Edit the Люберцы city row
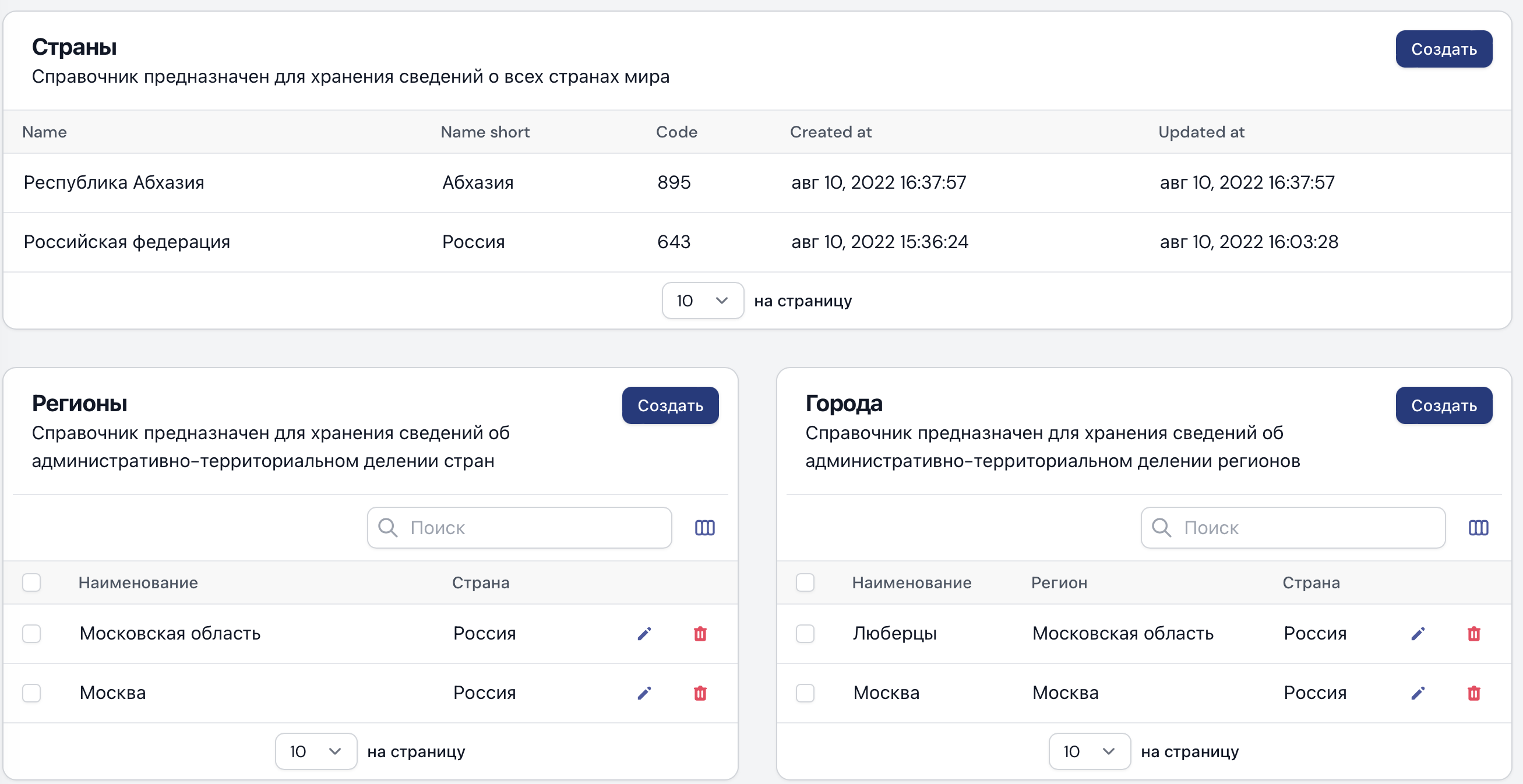 coord(1418,634)
